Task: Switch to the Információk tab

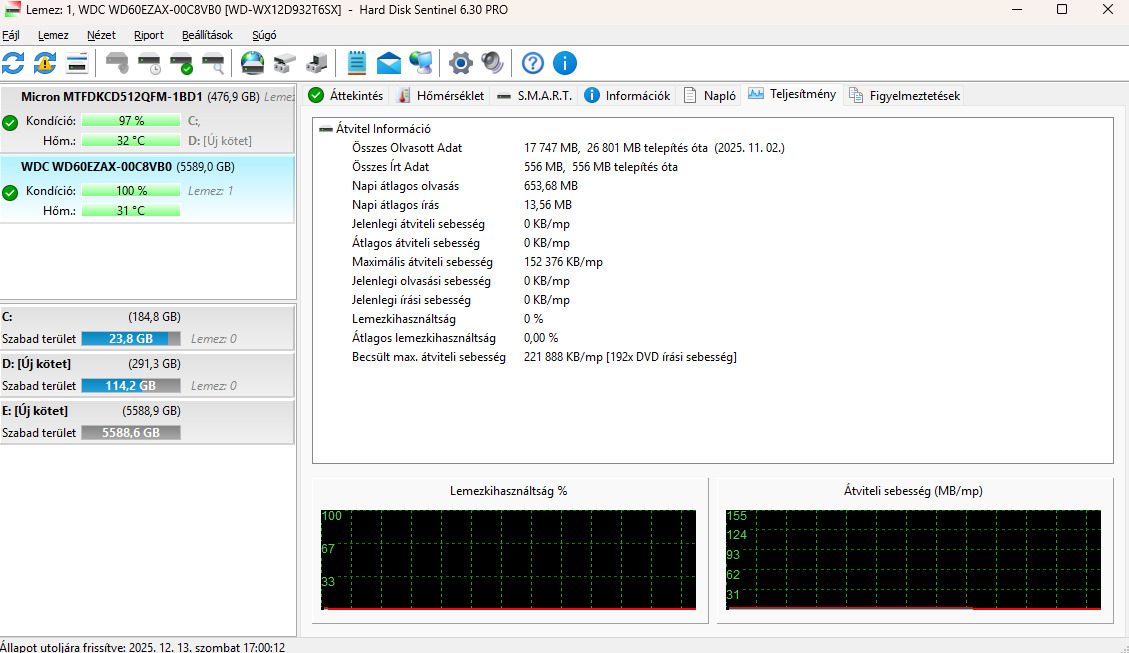Action: (627, 96)
